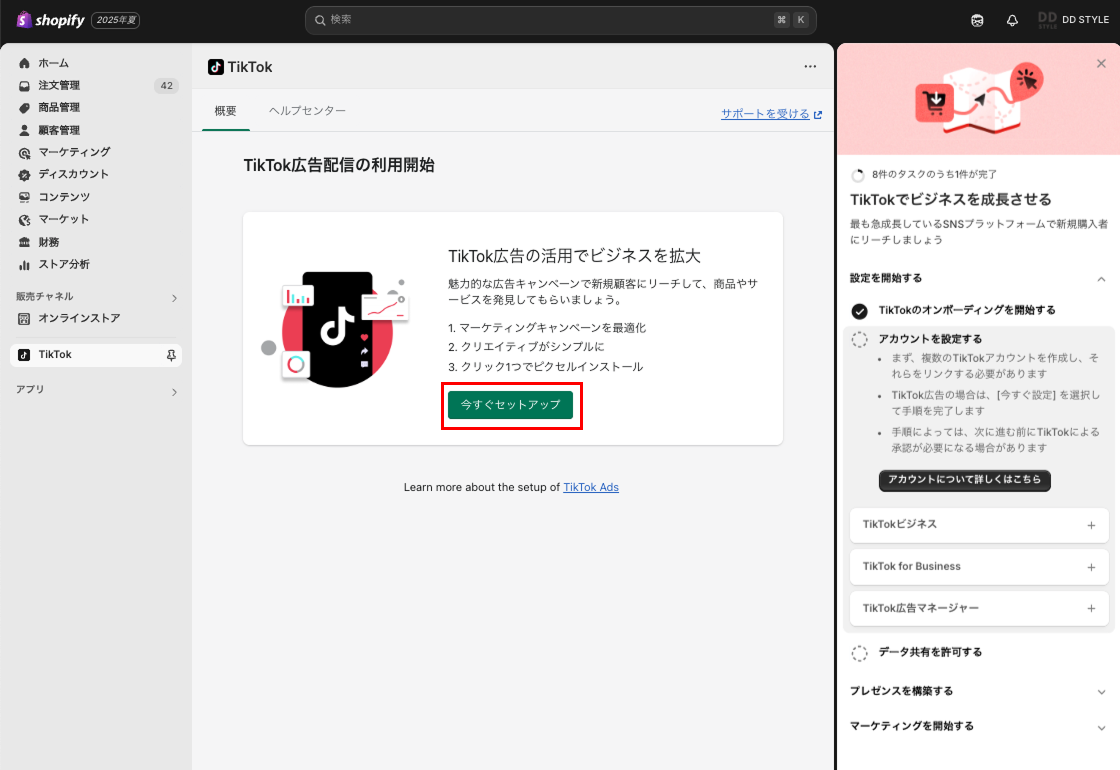The image size is (1120, 770).
Task: Click the search magnifier icon
Action: click(320, 20)
